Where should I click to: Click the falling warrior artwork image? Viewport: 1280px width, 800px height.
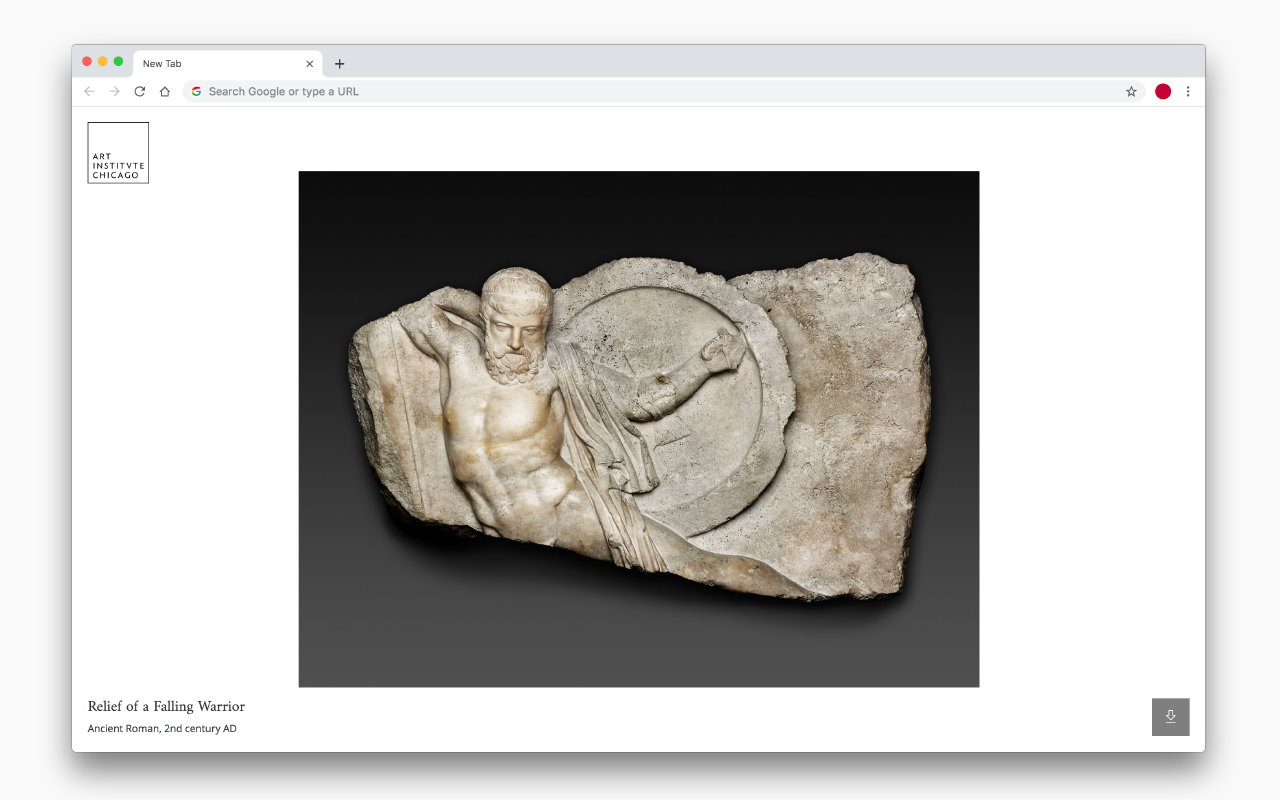[x=639, y=428]
